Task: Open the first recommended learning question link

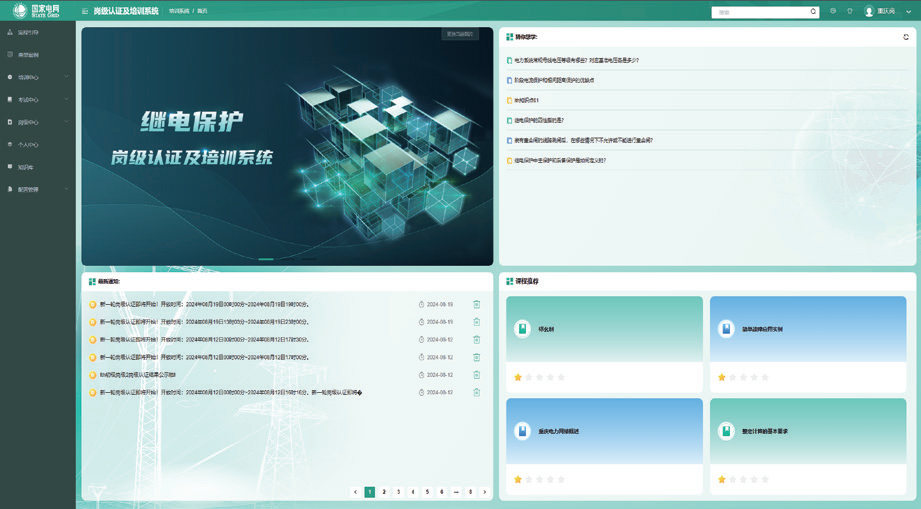Action: click(575, 61)
